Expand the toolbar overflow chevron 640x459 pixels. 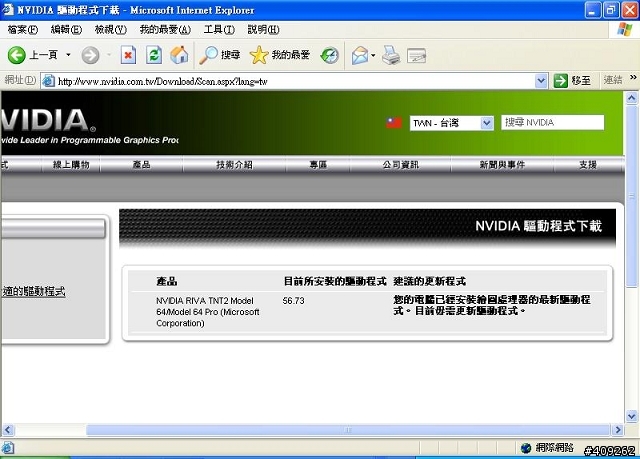click(x=633, y=77)
